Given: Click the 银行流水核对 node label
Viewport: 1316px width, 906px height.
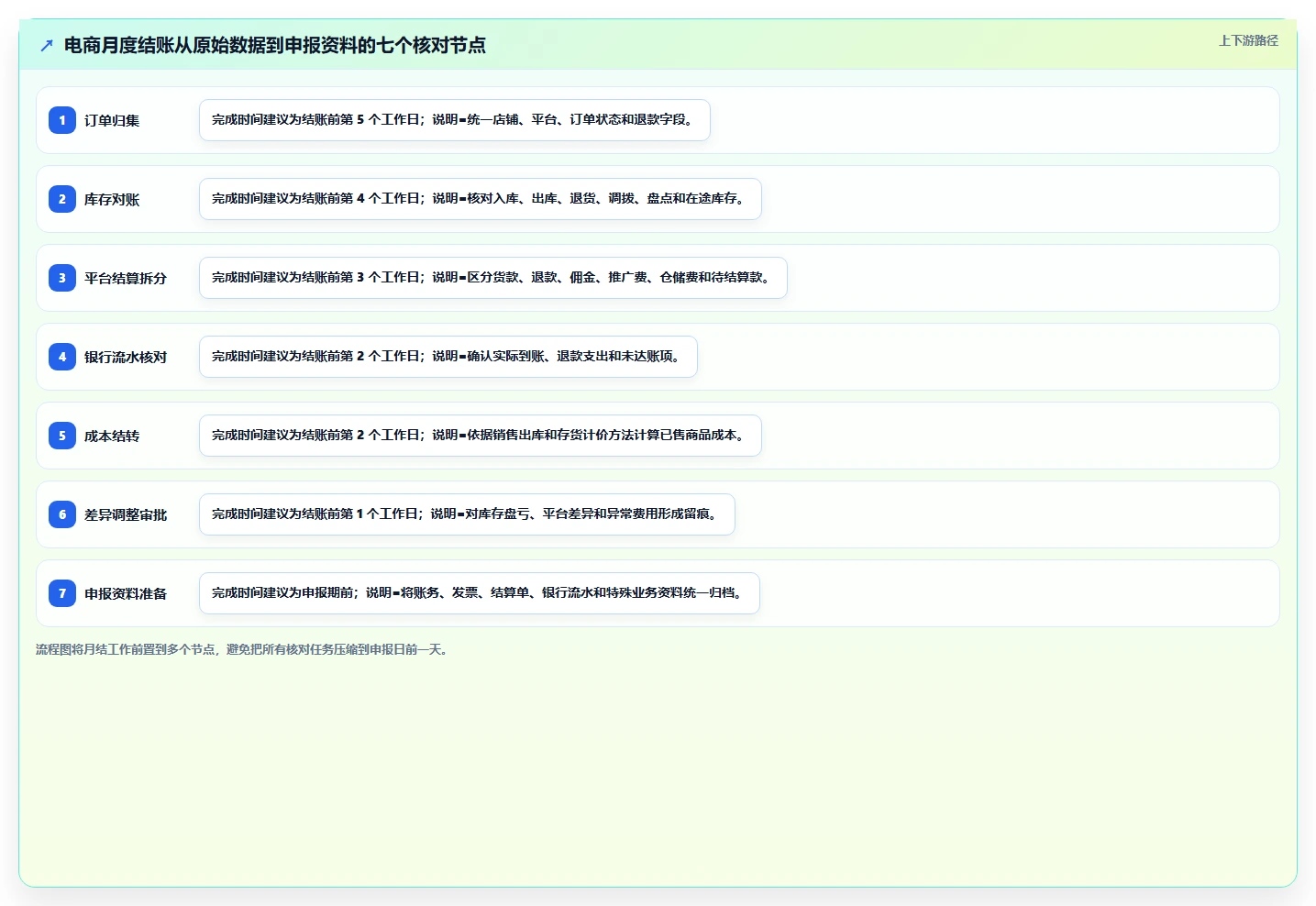Looking at the screenshot, I should [126, 357].
